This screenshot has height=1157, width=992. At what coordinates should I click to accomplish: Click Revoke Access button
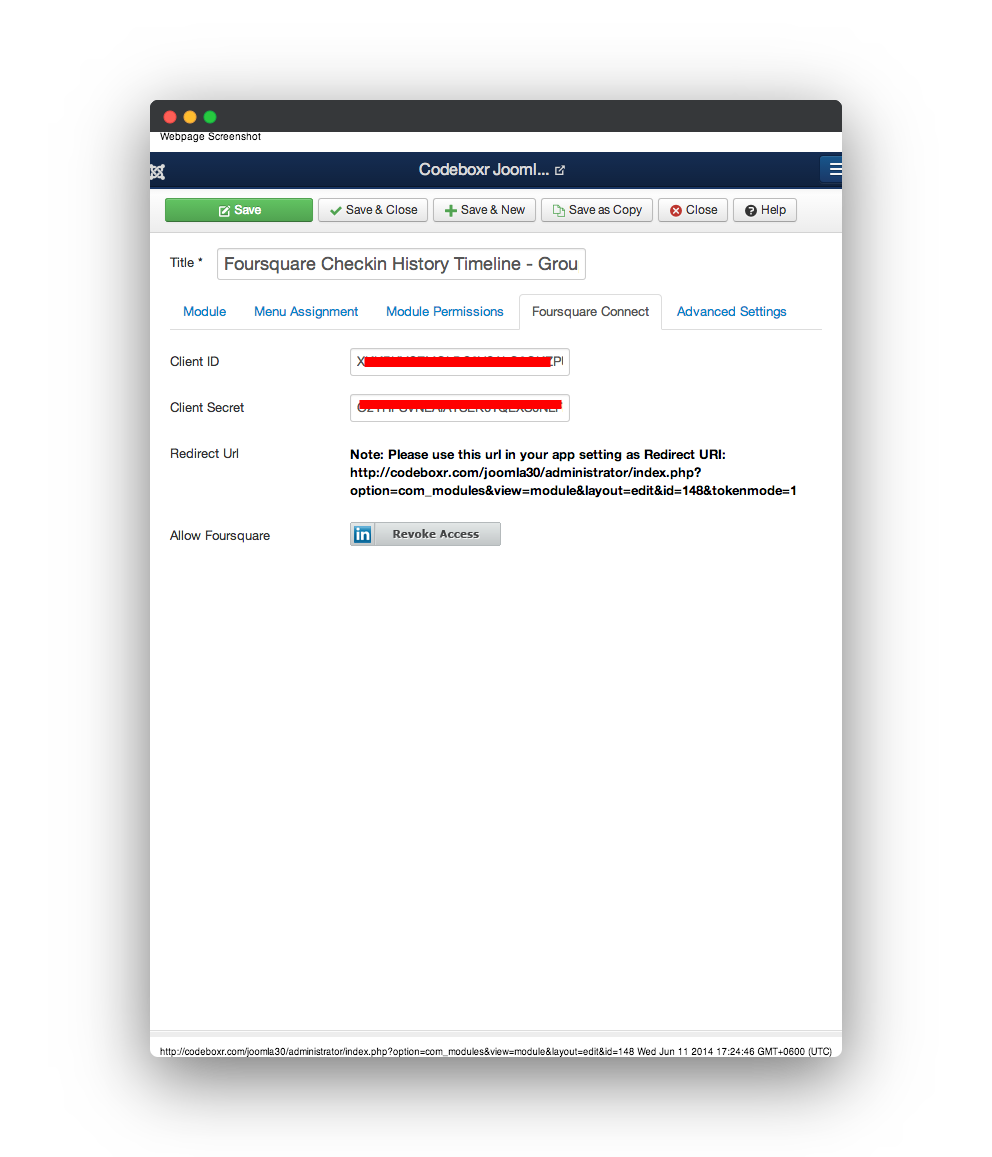click(425, 534)
